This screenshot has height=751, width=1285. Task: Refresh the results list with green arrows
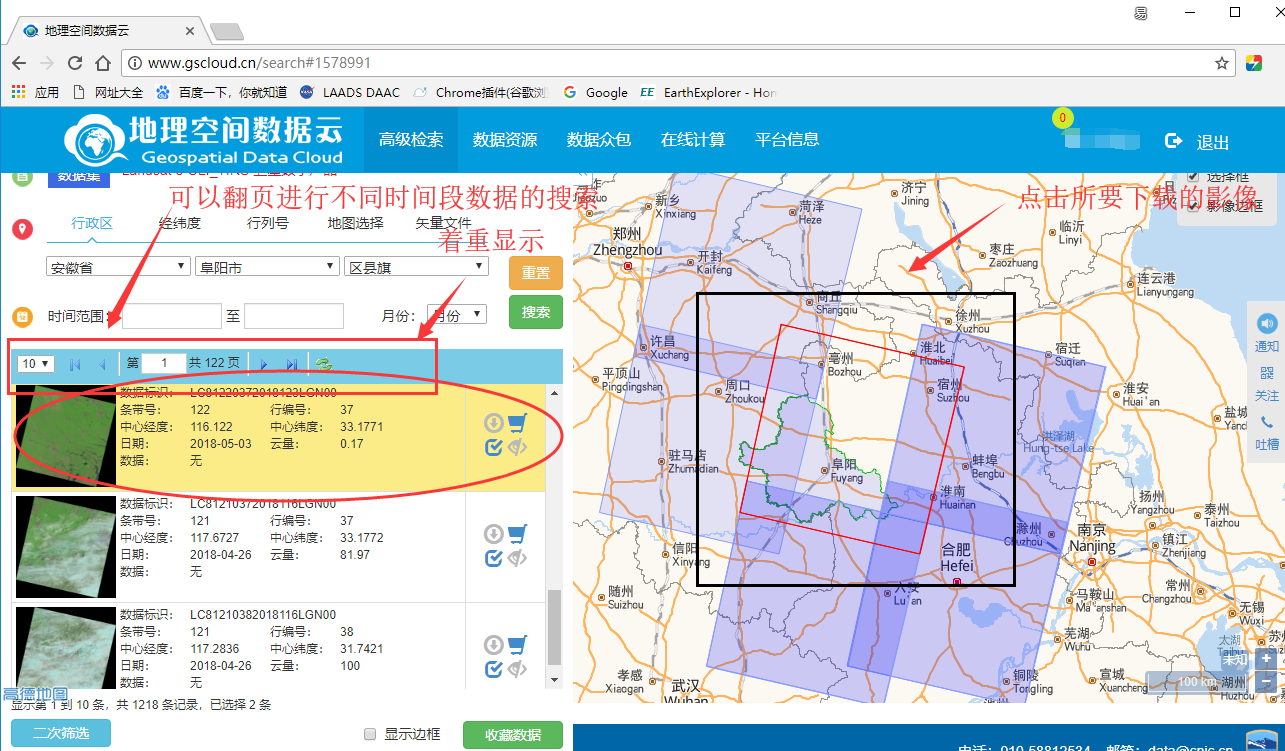point(324,364)
